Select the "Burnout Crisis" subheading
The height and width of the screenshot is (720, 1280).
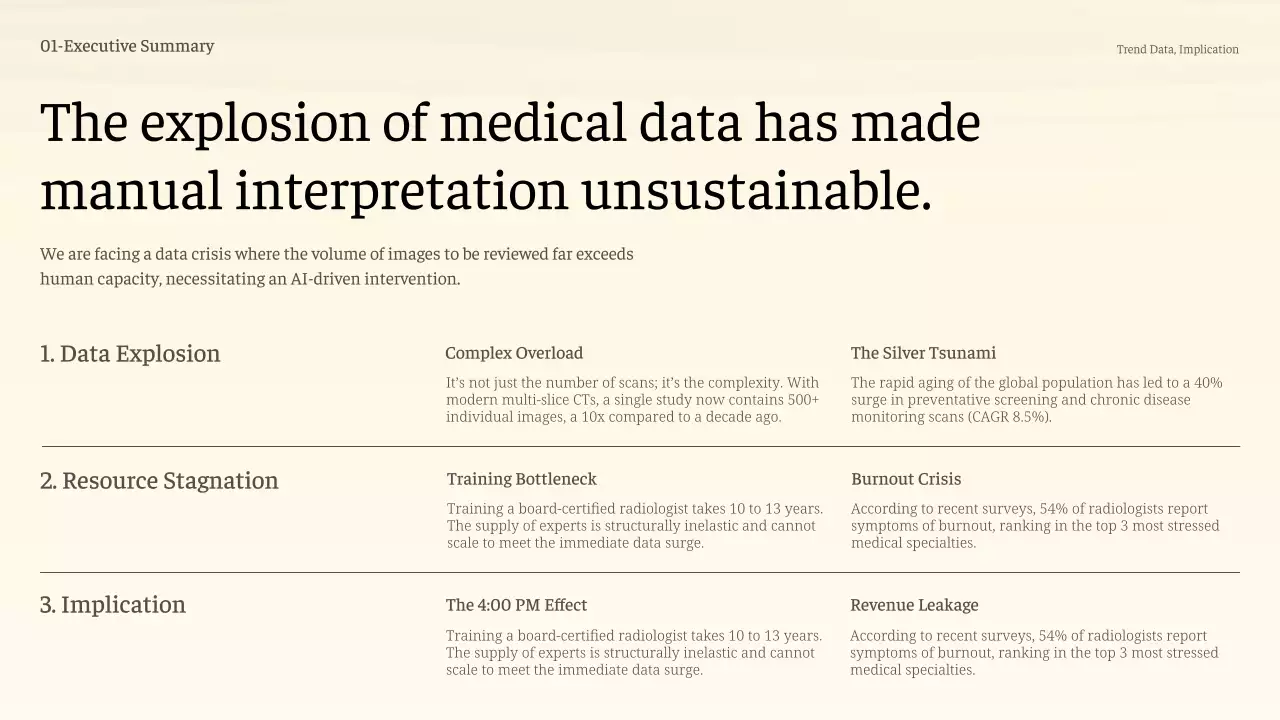click(x=906, y=479)
